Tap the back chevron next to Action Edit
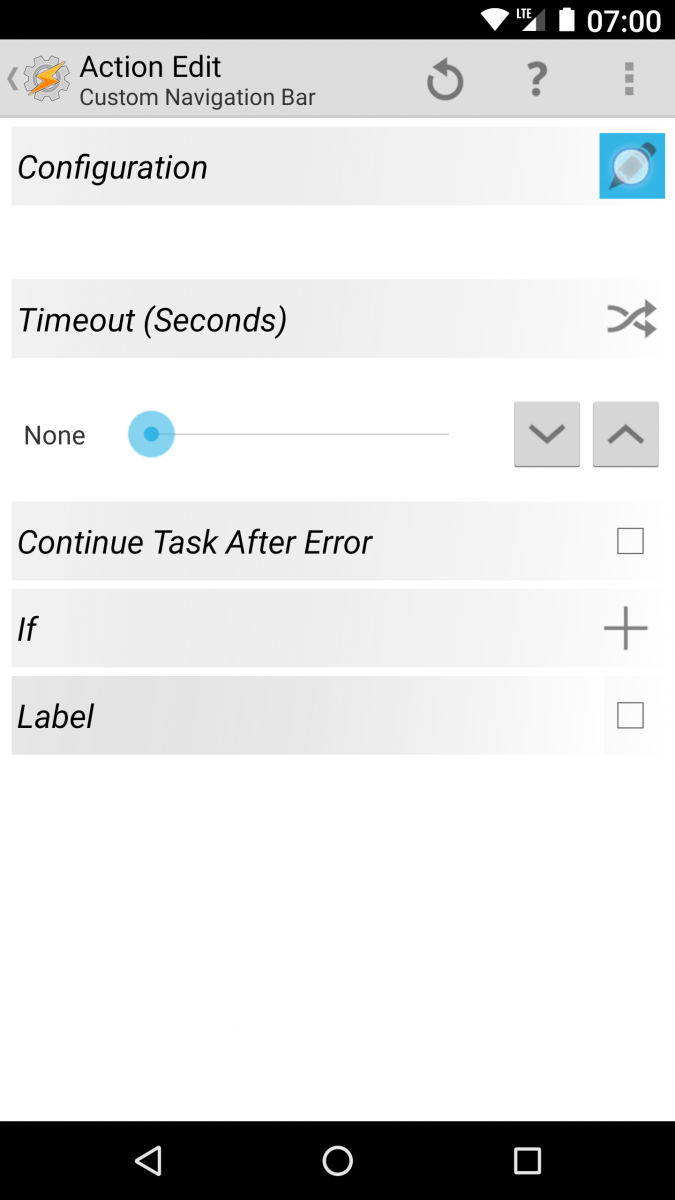Screen dimensions: 675x1200 (10, 78)
